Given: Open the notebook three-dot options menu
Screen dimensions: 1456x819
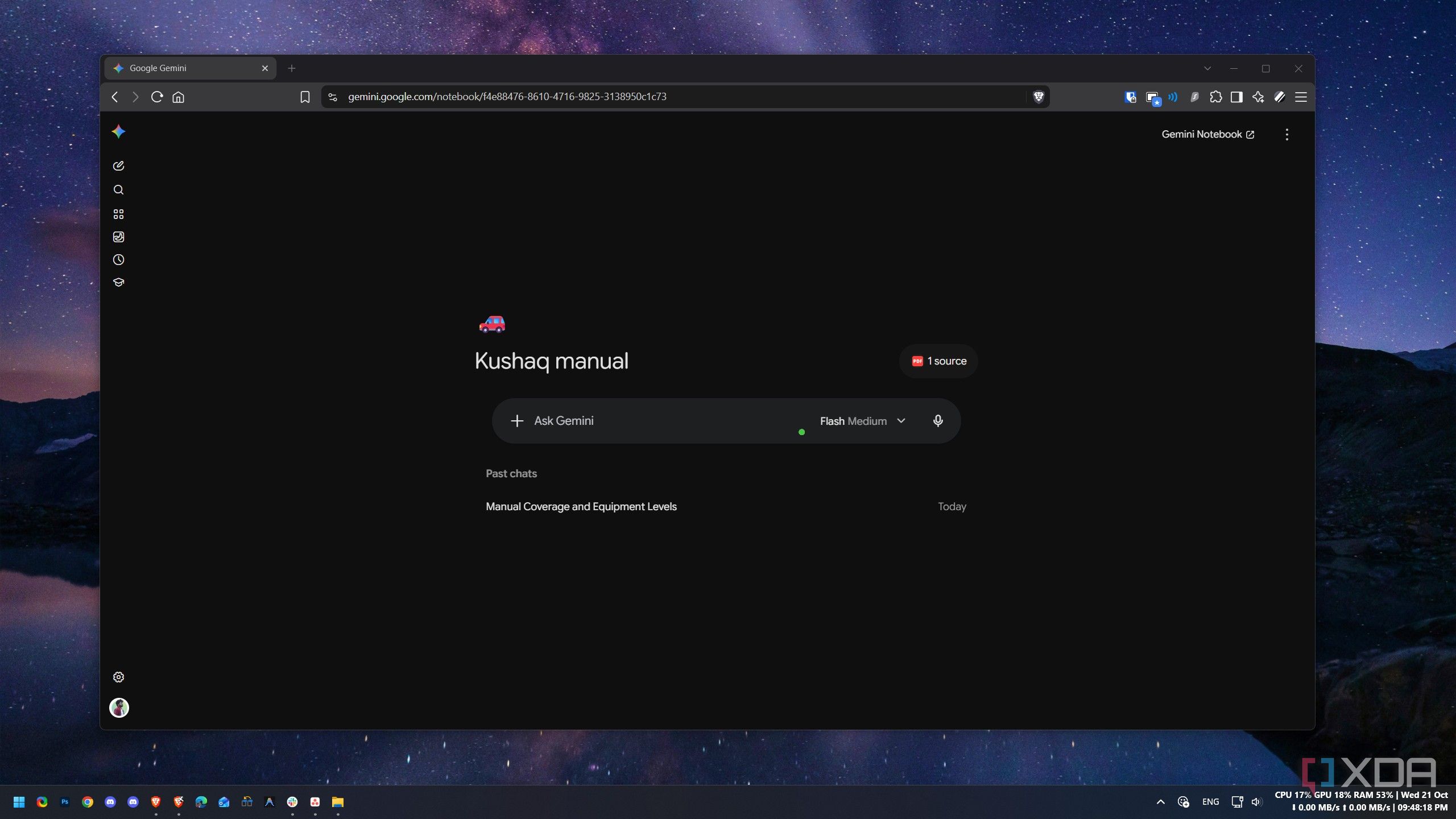Looking at the screenshot, I should pos(1287,135).
